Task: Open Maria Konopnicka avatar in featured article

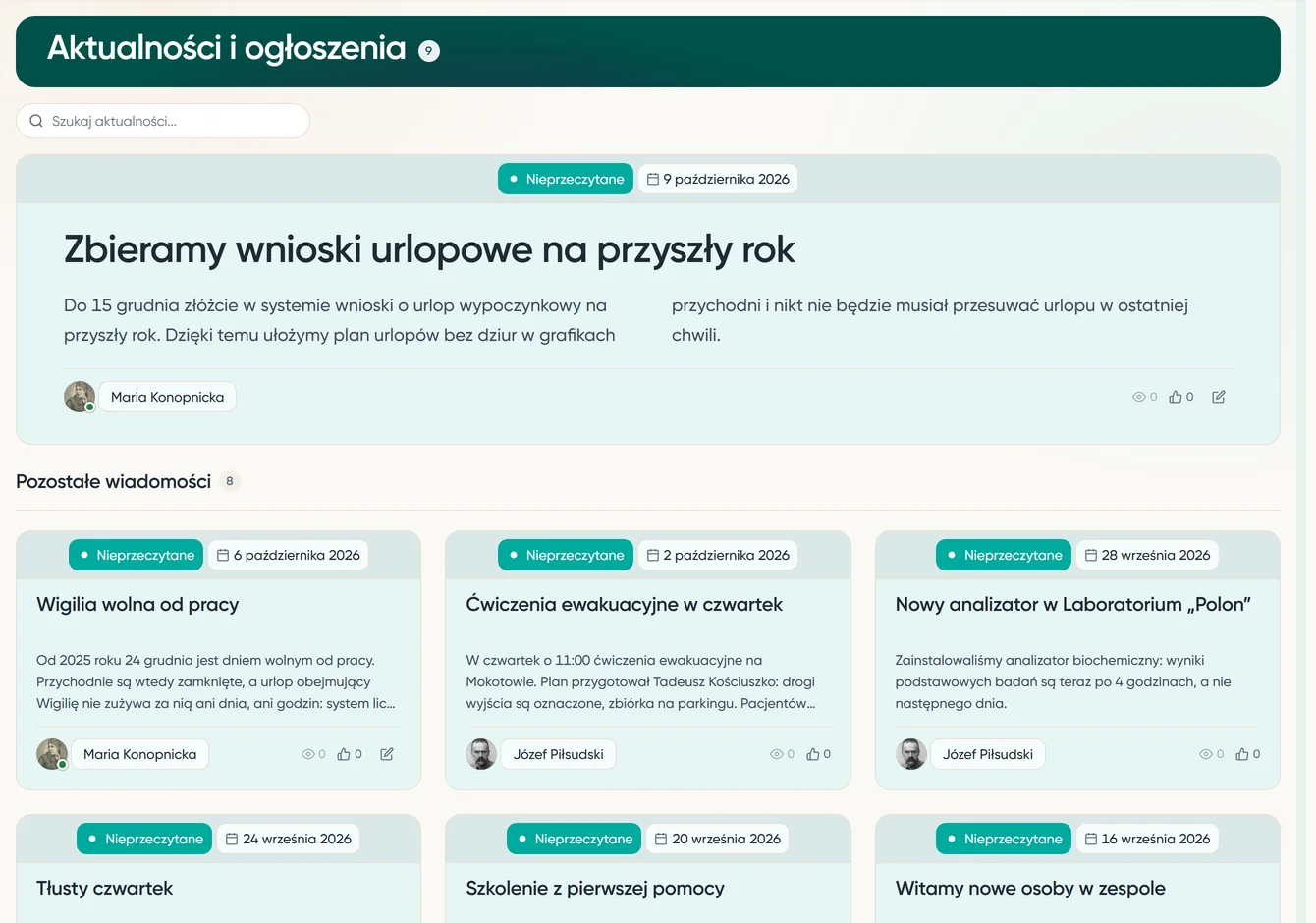Action: pos(80,397)
